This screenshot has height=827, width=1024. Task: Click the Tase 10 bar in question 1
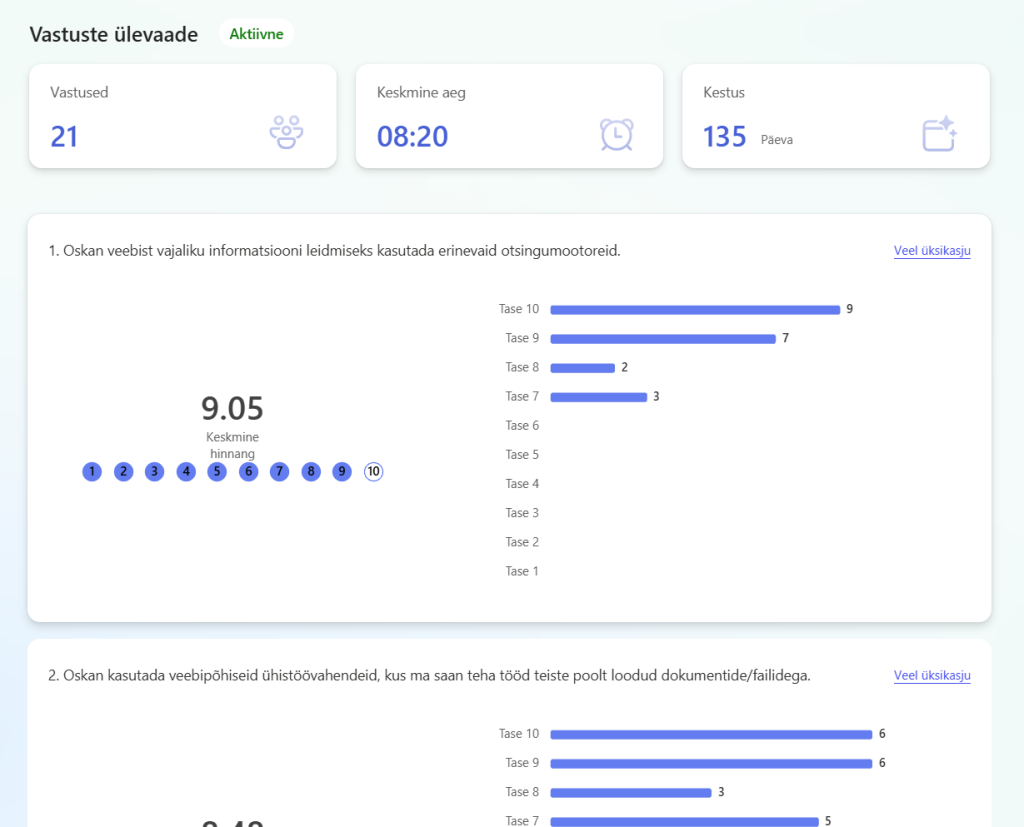(x=694, y=310)
